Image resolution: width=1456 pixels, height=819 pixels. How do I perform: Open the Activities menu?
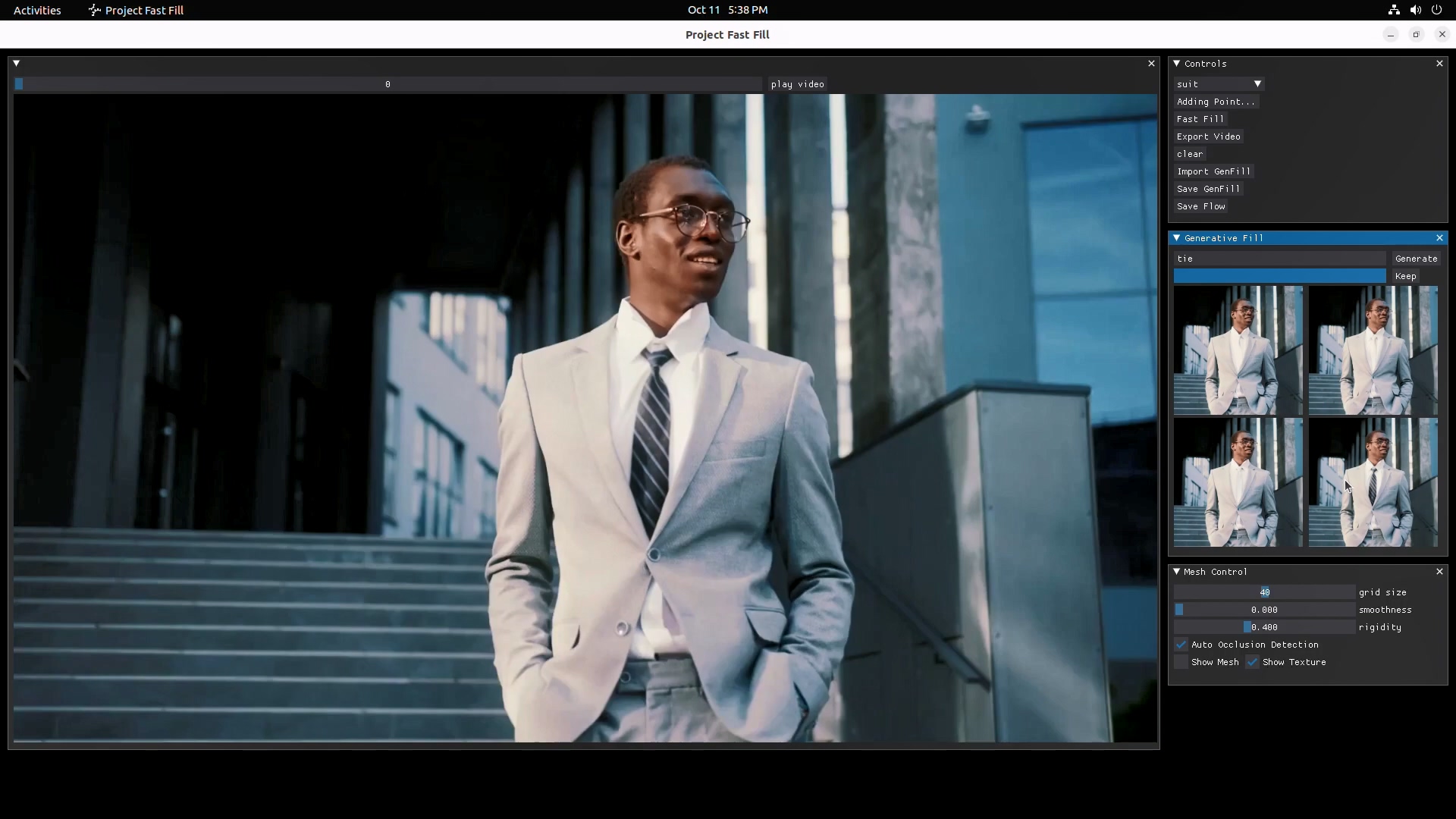pos(37,10)
